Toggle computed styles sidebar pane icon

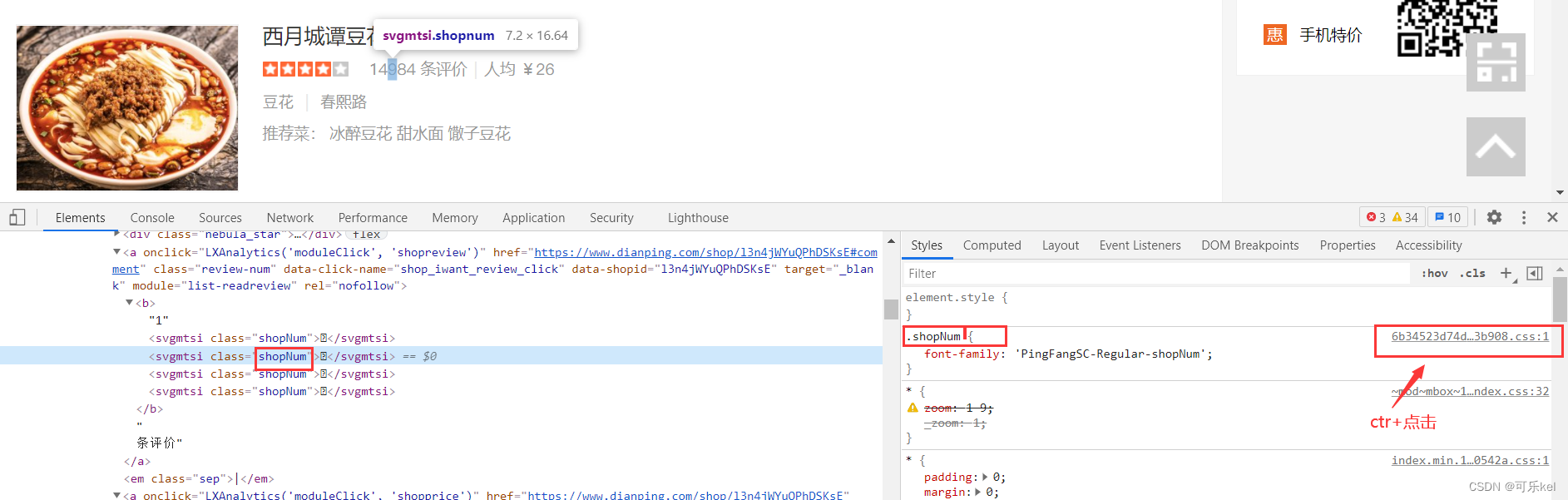[x=1535, y=273]
